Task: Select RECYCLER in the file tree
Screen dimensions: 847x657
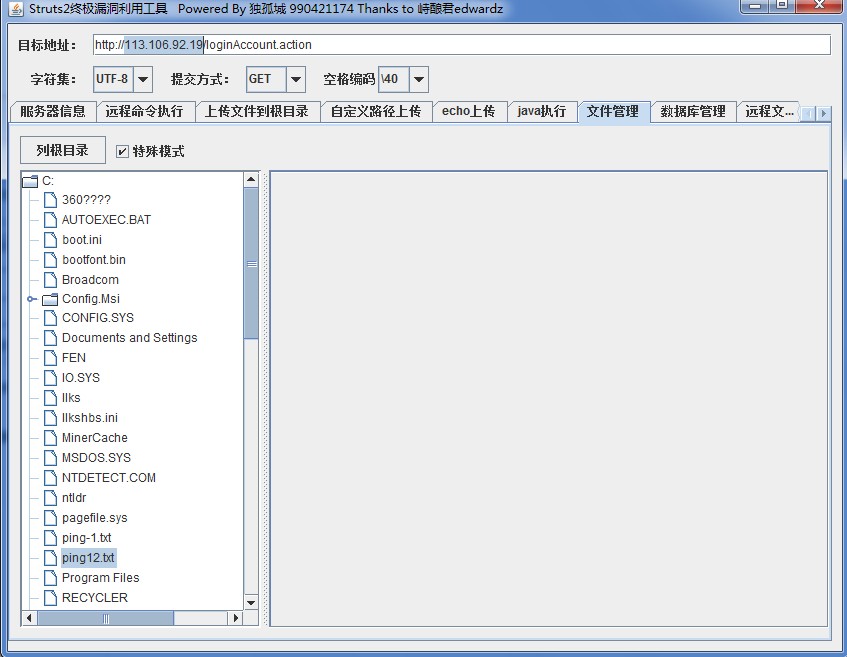Action: pyautogui.click(x=95, y=598)
